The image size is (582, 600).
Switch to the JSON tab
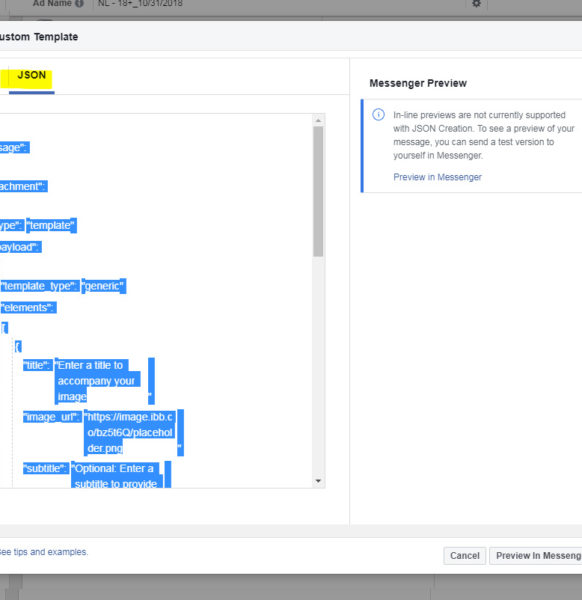[x=32, y=75]
